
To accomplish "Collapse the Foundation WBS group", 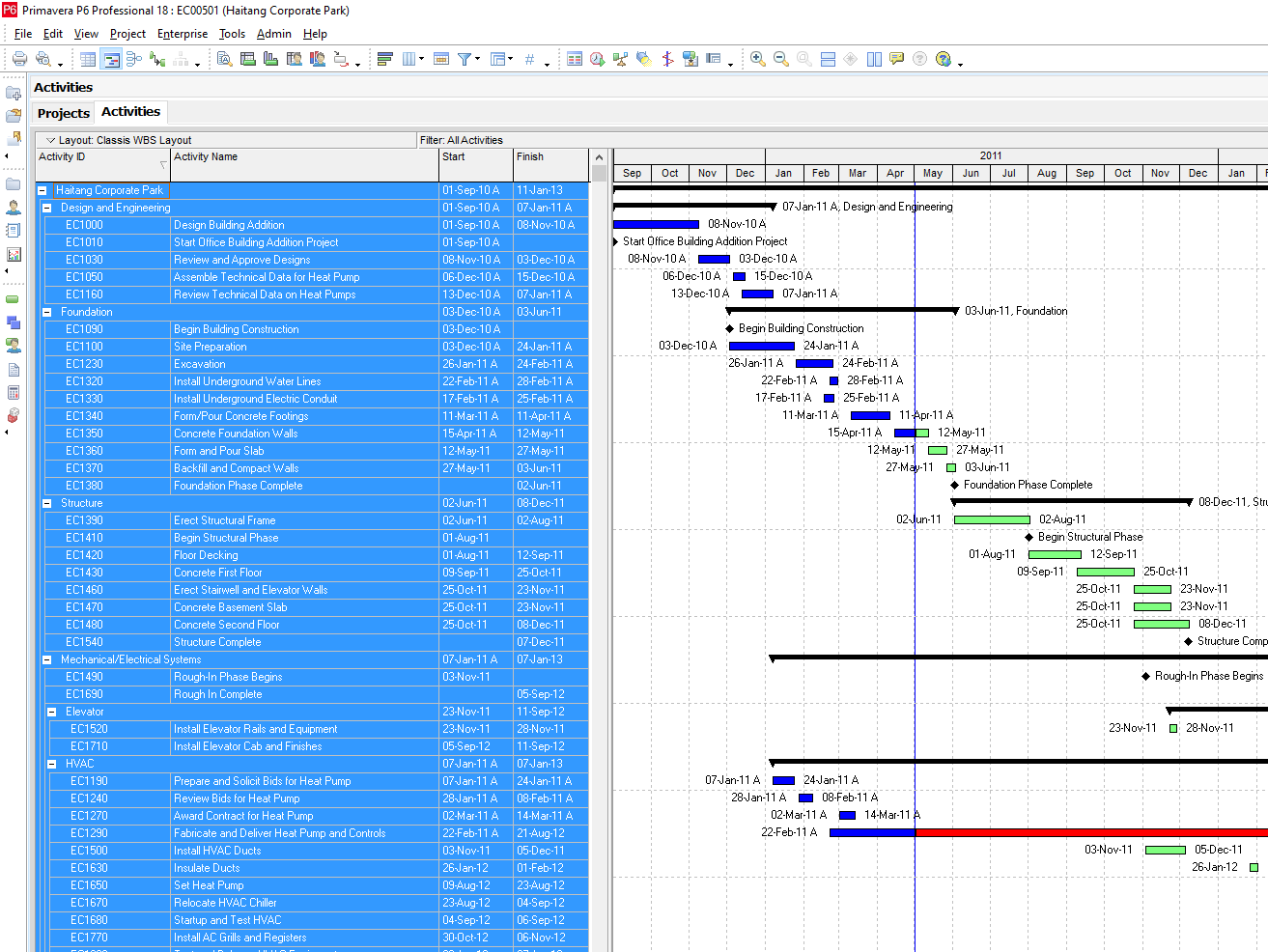I will point(46,312).
